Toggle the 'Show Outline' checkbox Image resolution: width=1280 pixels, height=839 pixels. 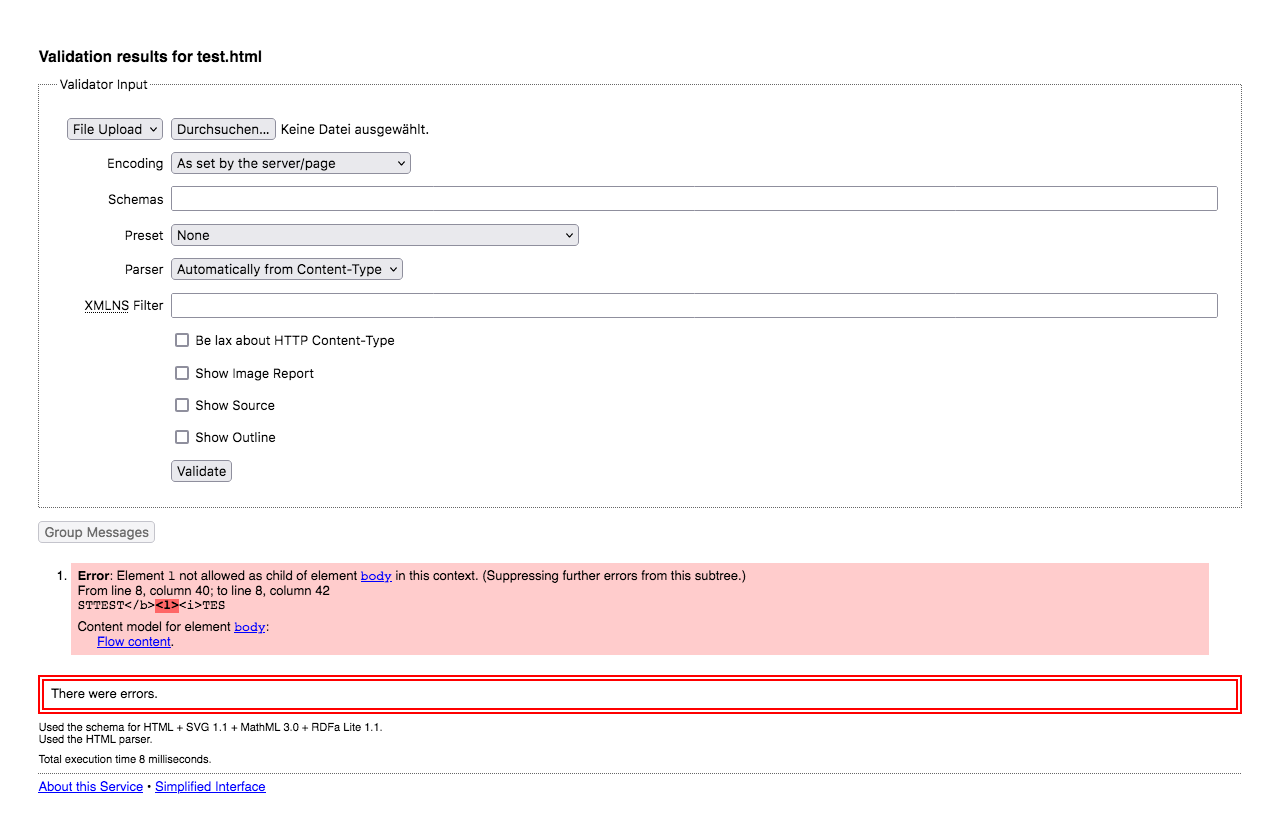[182, 437]
